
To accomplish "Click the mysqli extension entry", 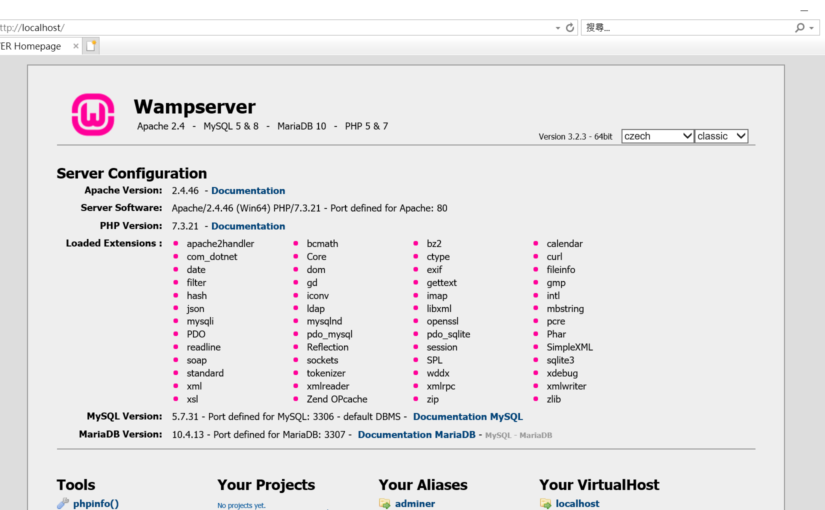I will click(x=200, y=321).
